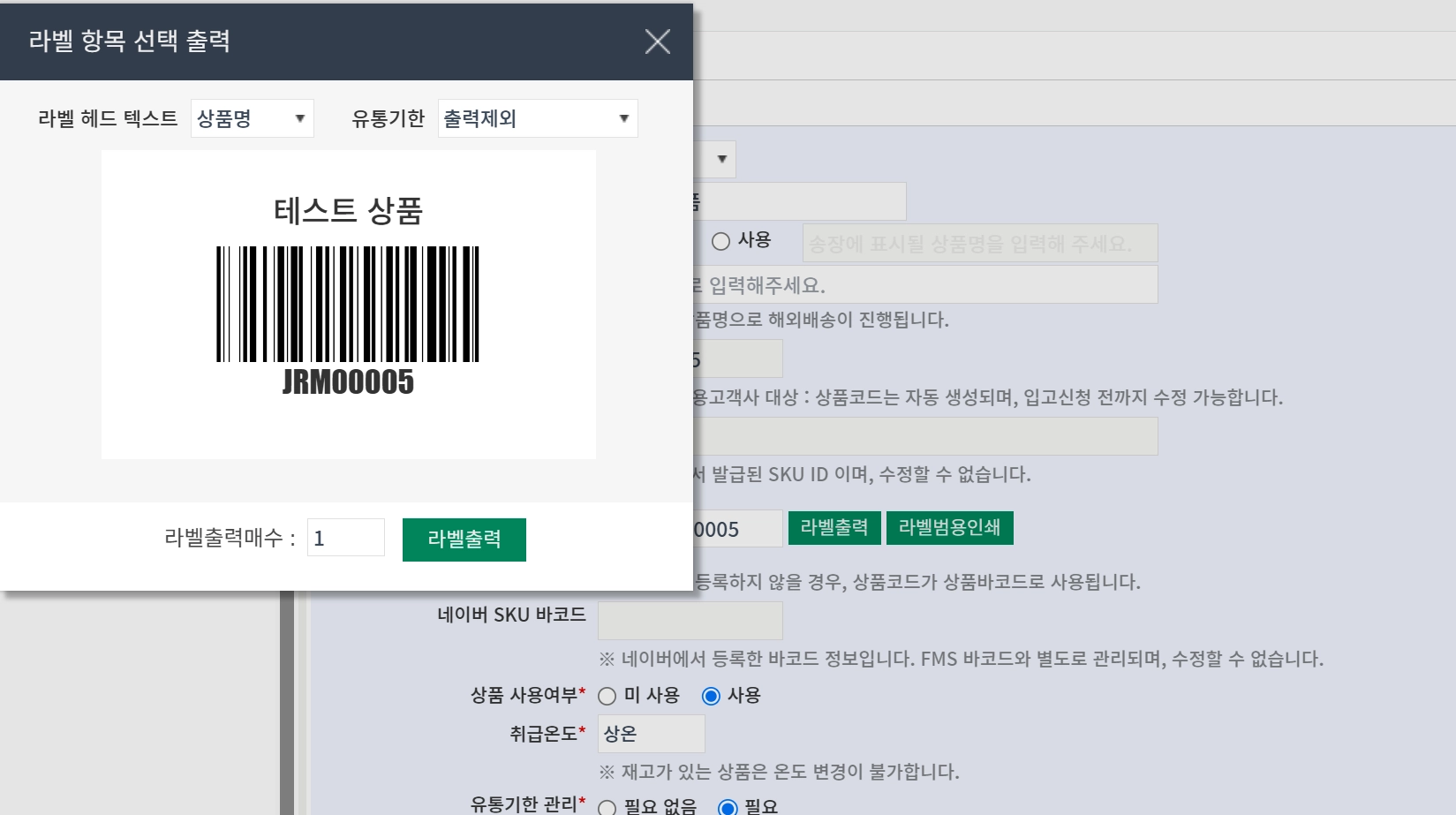Select 미 사용 for 상품 사용여부
This screenshot has width=1456, height=815.
tap(607, 696)
